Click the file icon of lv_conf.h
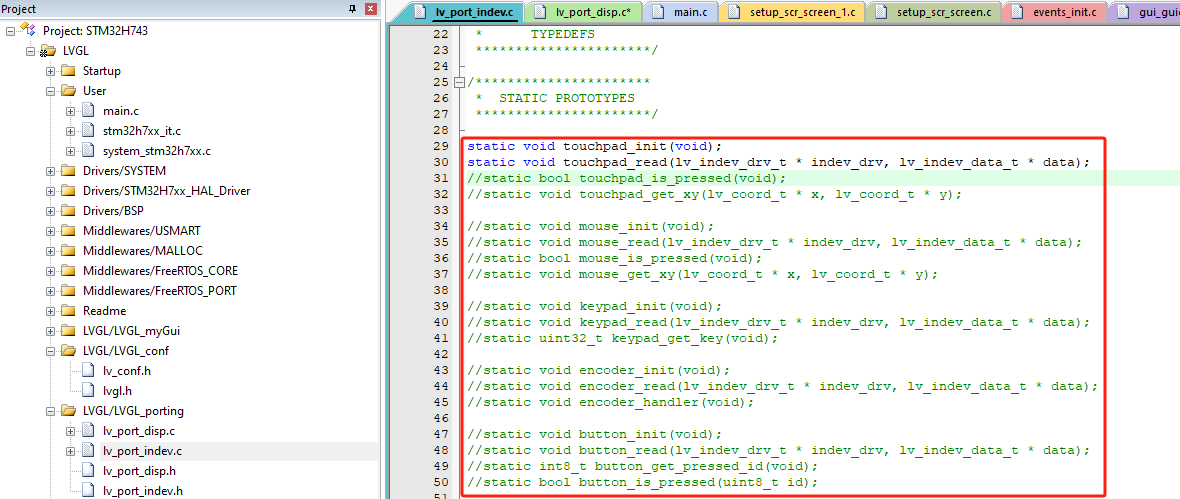The image size is (1180, 499). pos(87,371)
